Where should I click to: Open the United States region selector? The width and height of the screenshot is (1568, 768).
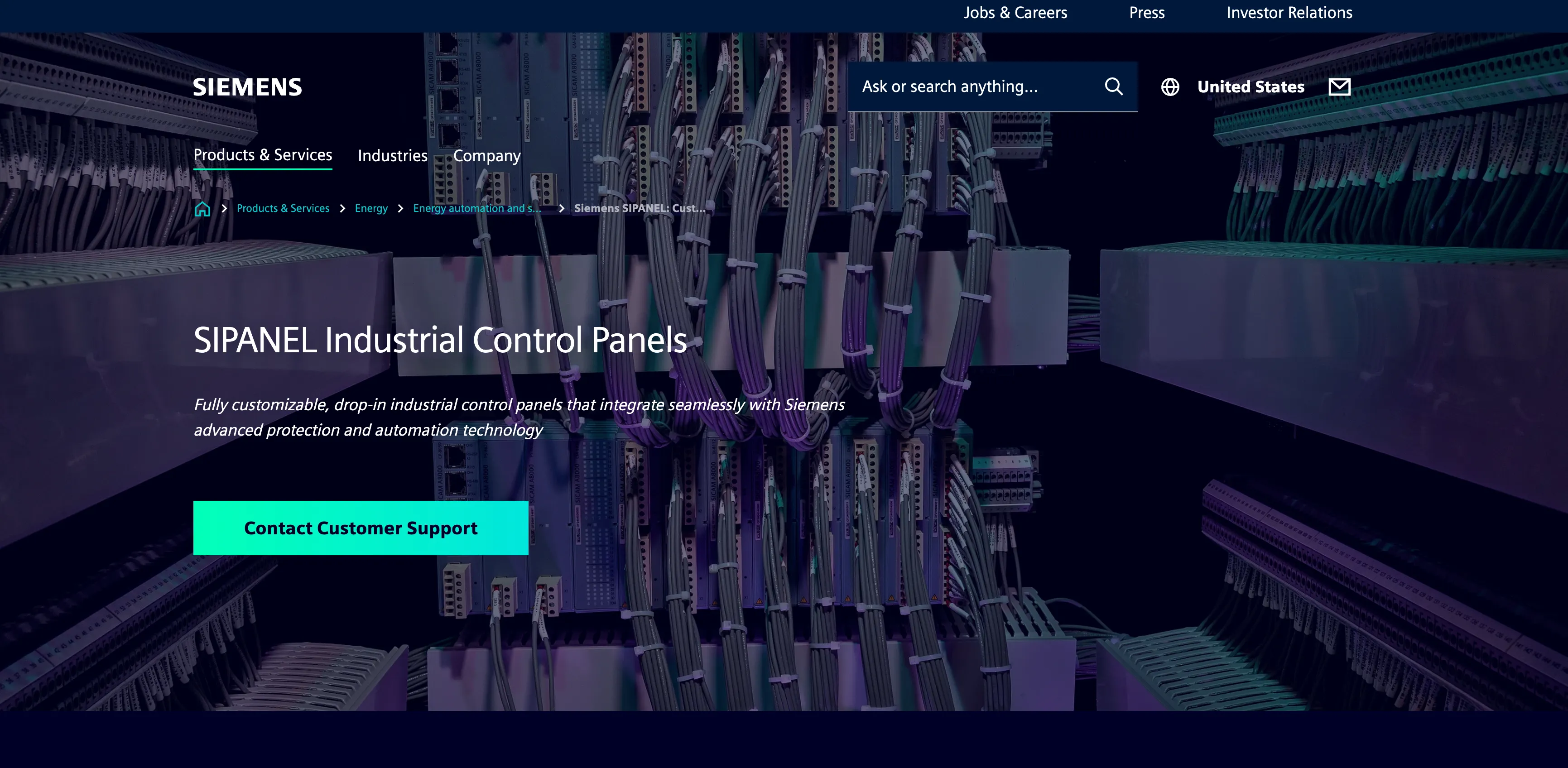click(1250, 87)
